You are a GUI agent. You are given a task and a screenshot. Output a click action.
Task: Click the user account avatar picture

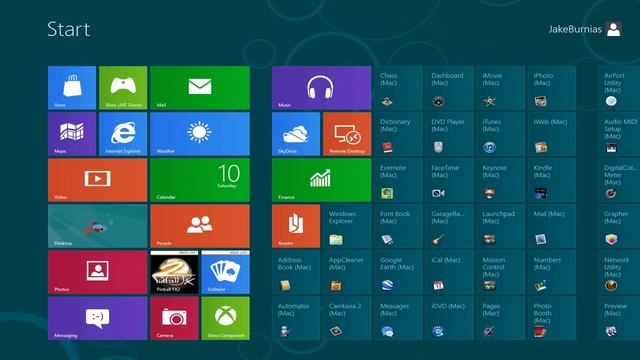pyautogui.click(x=613, y=29)
